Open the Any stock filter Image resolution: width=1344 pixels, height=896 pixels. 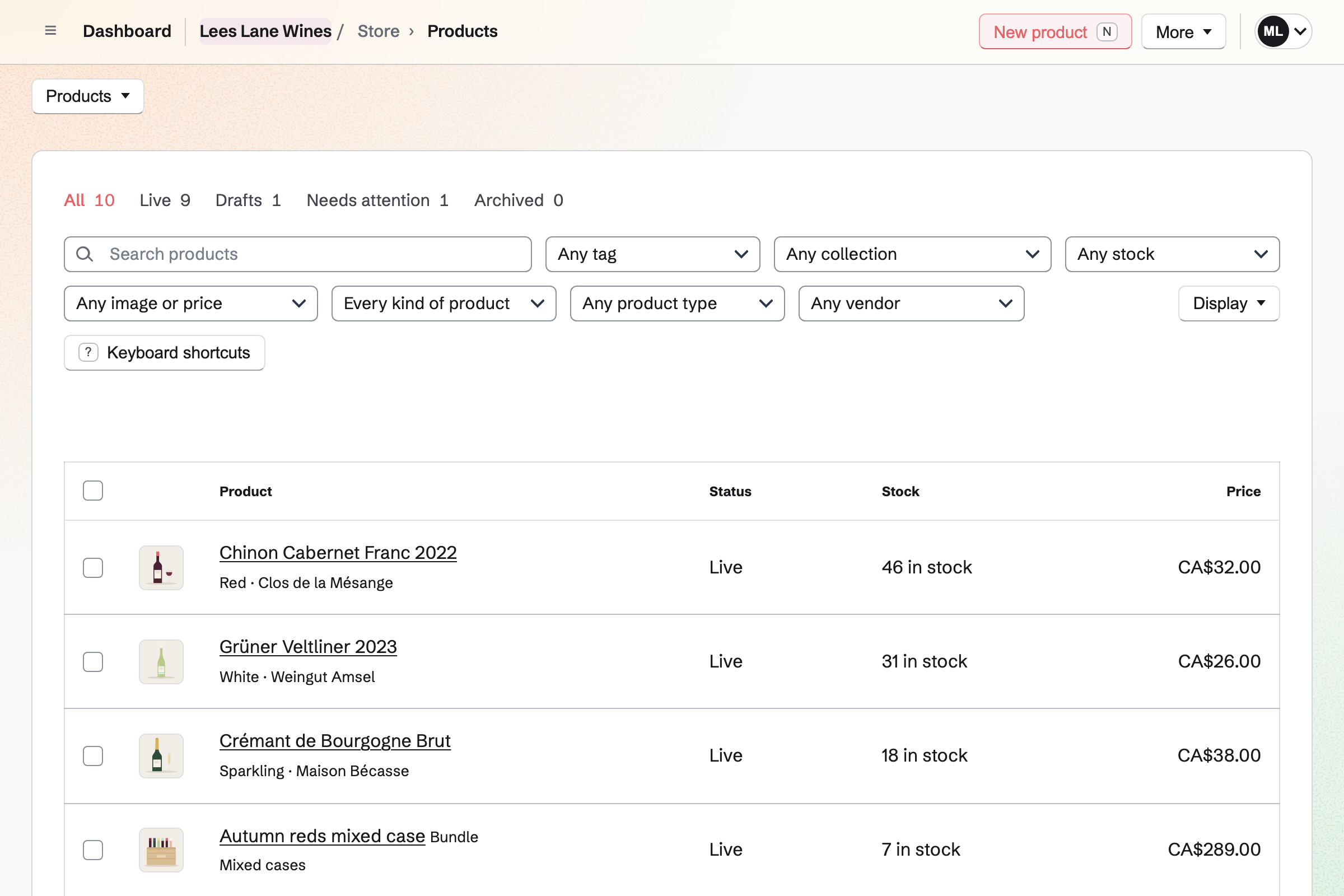click(x=1172, y=254)
